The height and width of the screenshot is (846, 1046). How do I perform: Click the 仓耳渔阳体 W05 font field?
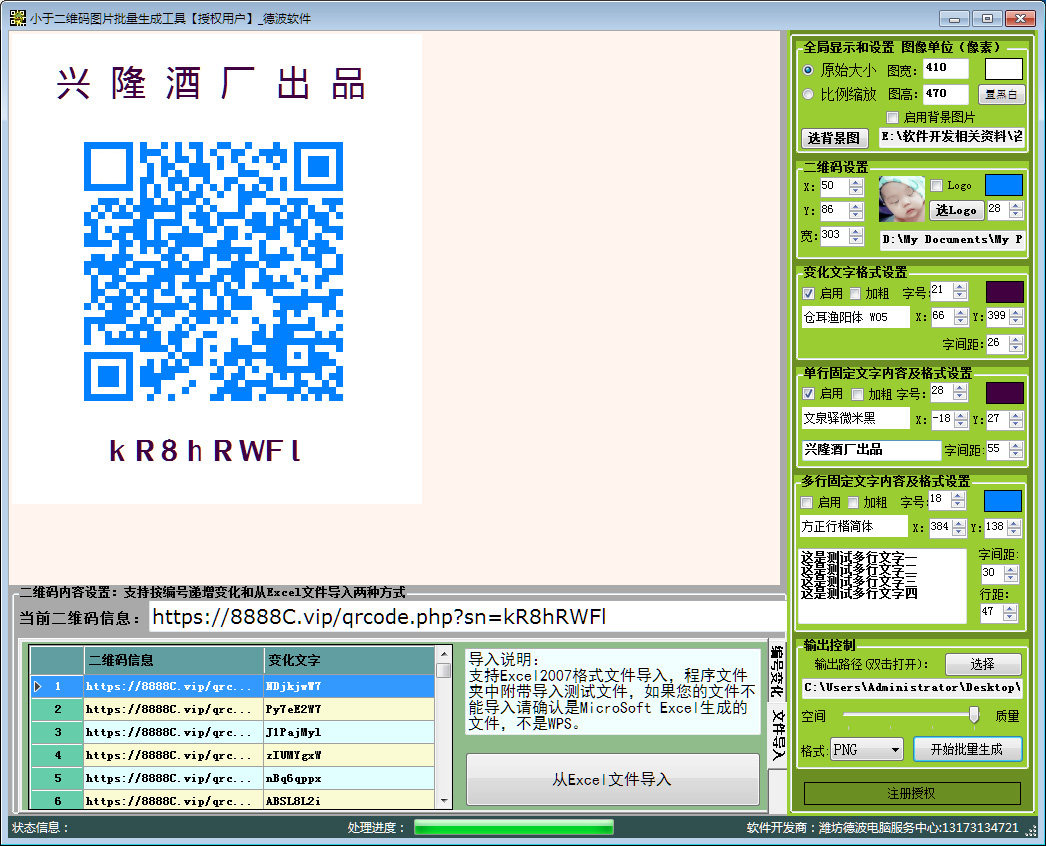855,317
